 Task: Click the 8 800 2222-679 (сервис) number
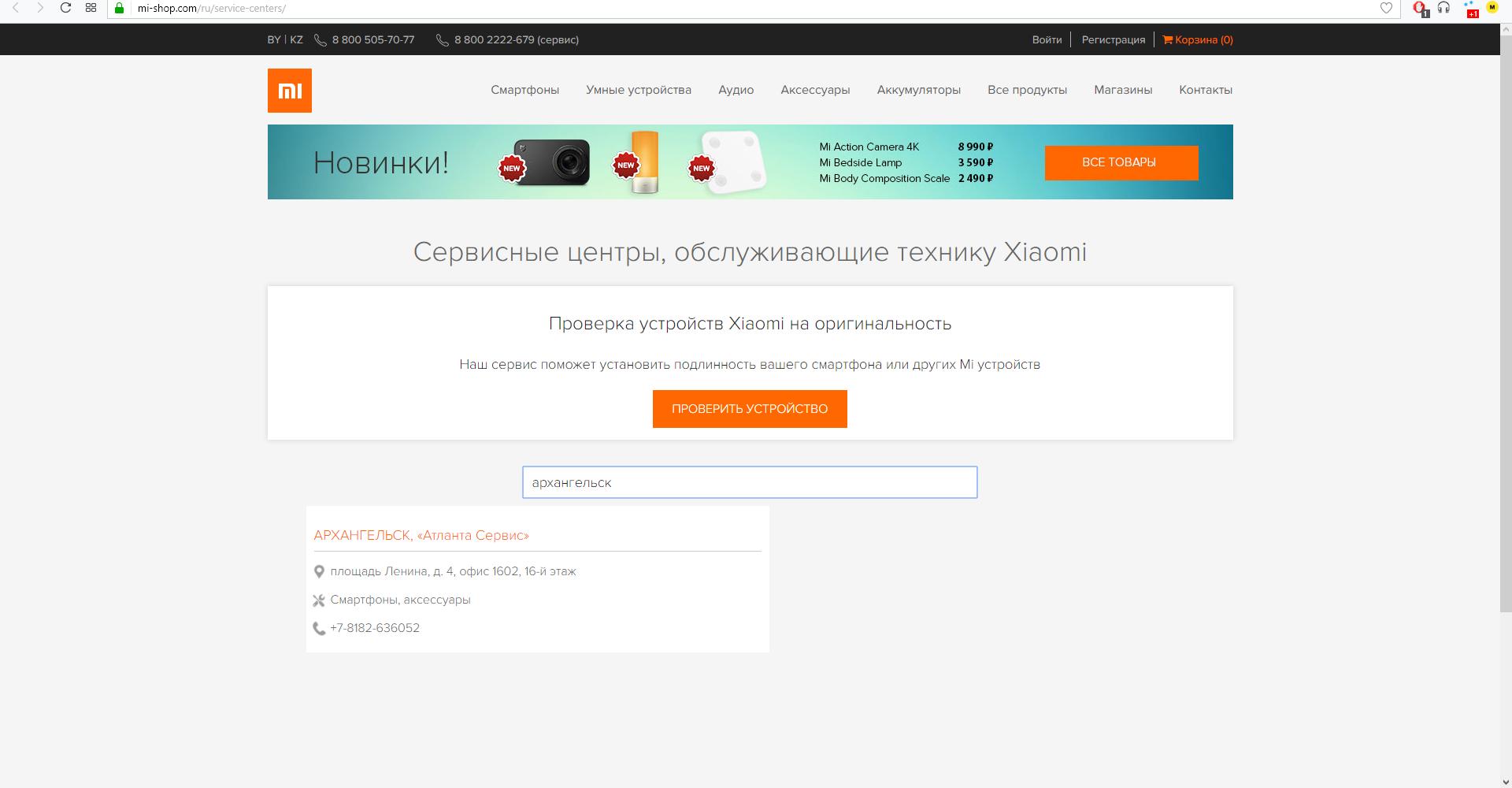click(517, 39)
